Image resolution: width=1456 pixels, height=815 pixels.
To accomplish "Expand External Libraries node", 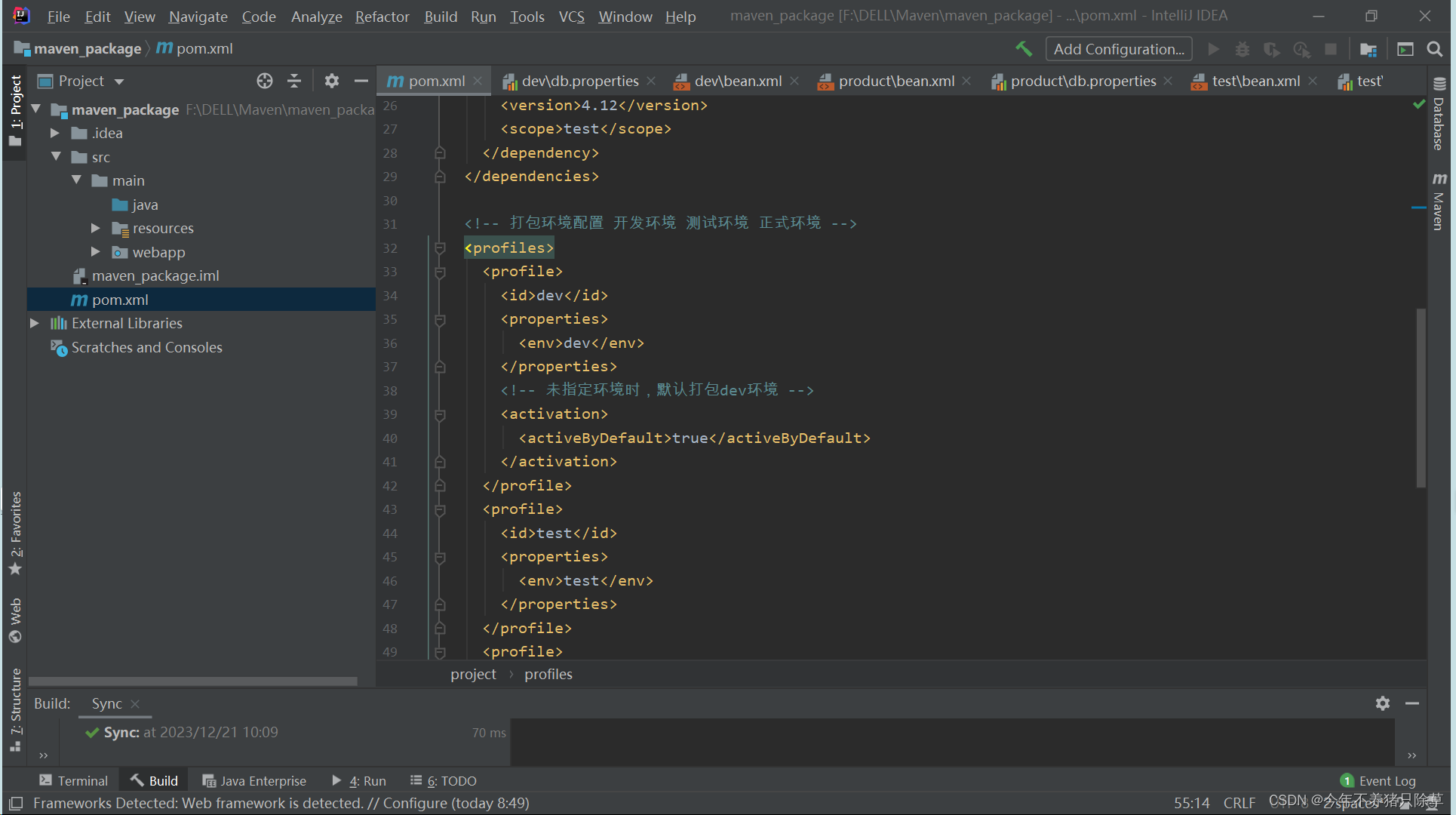I will point(35,323).
